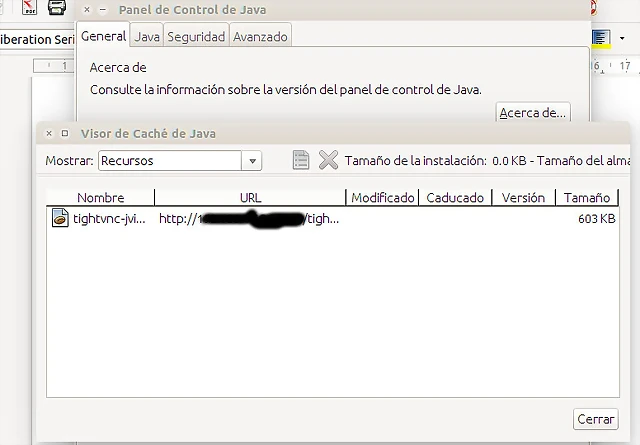
Task: Click the text alignment icon in the background toolbar
Action: coord(601,38)
